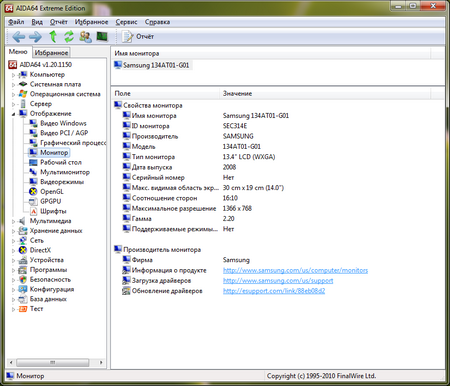Switch to the Избранное tab in sidebar
The height and width of the screenshot is (386, 450).
(x=51, y=53)
